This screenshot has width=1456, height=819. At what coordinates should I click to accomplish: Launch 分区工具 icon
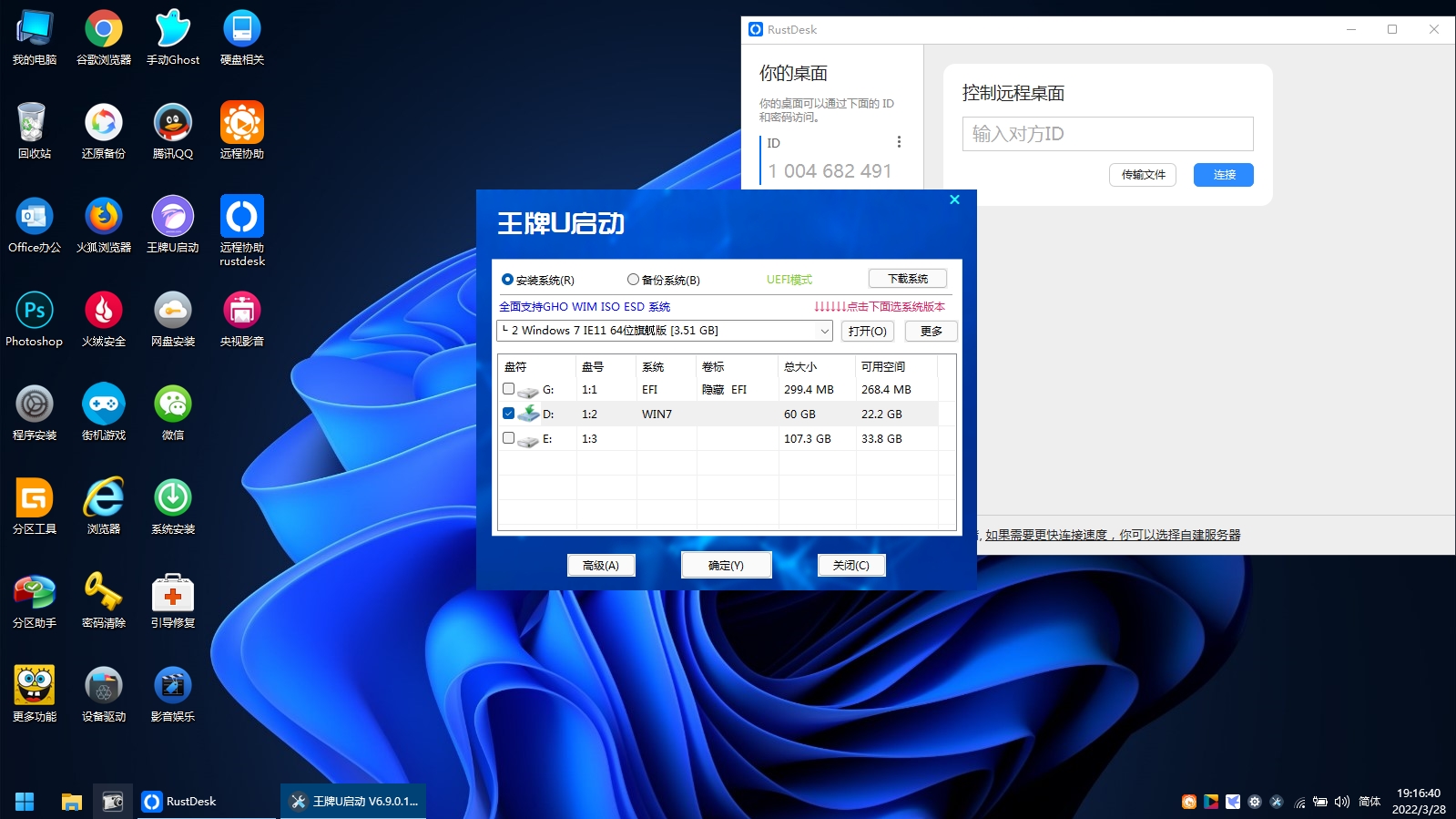point(35,507)
